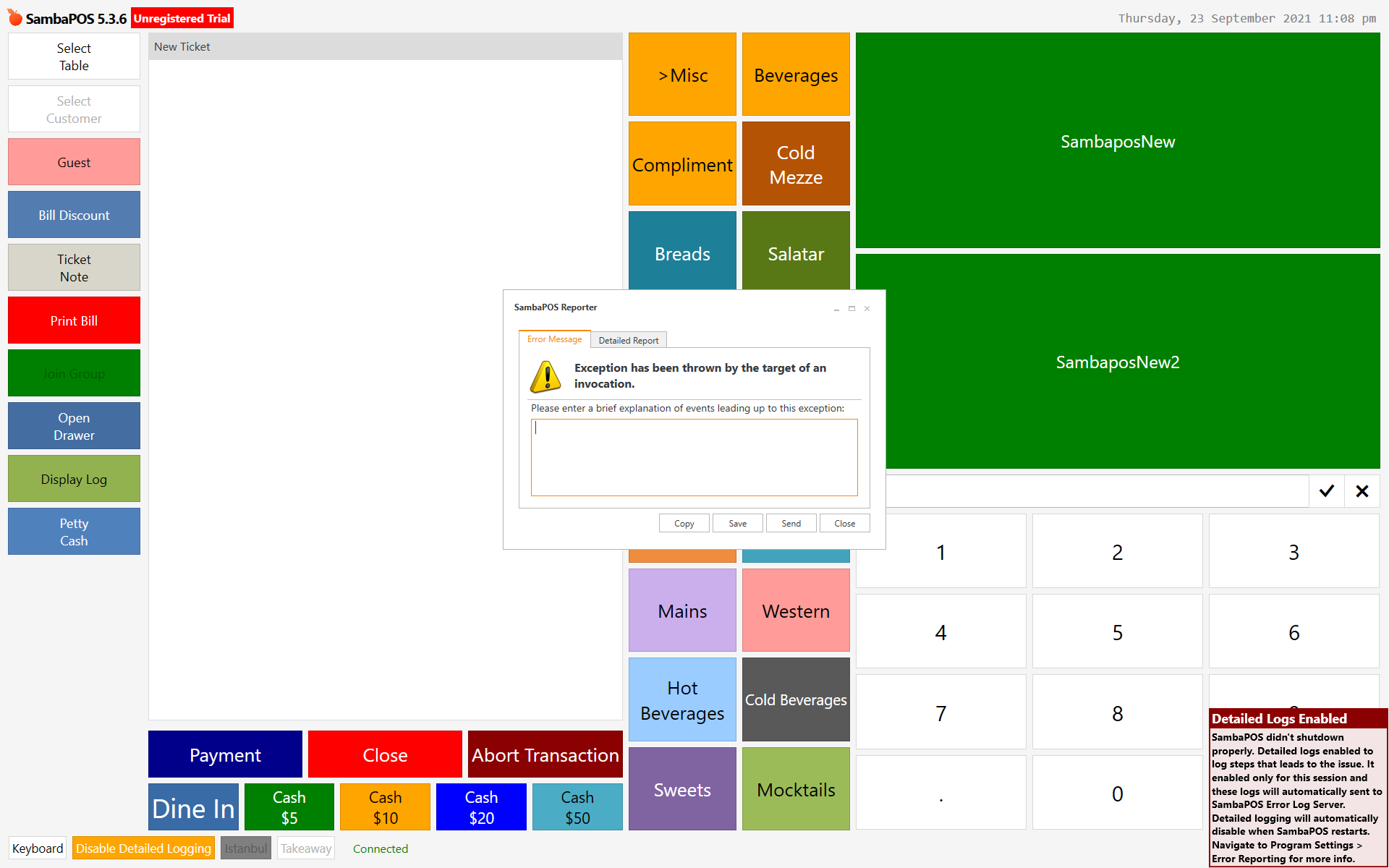Image resolution: width=1389 pixels, height=868 pixels.
Task: Expand the Cold Mezze menu category
Action: 796,164
